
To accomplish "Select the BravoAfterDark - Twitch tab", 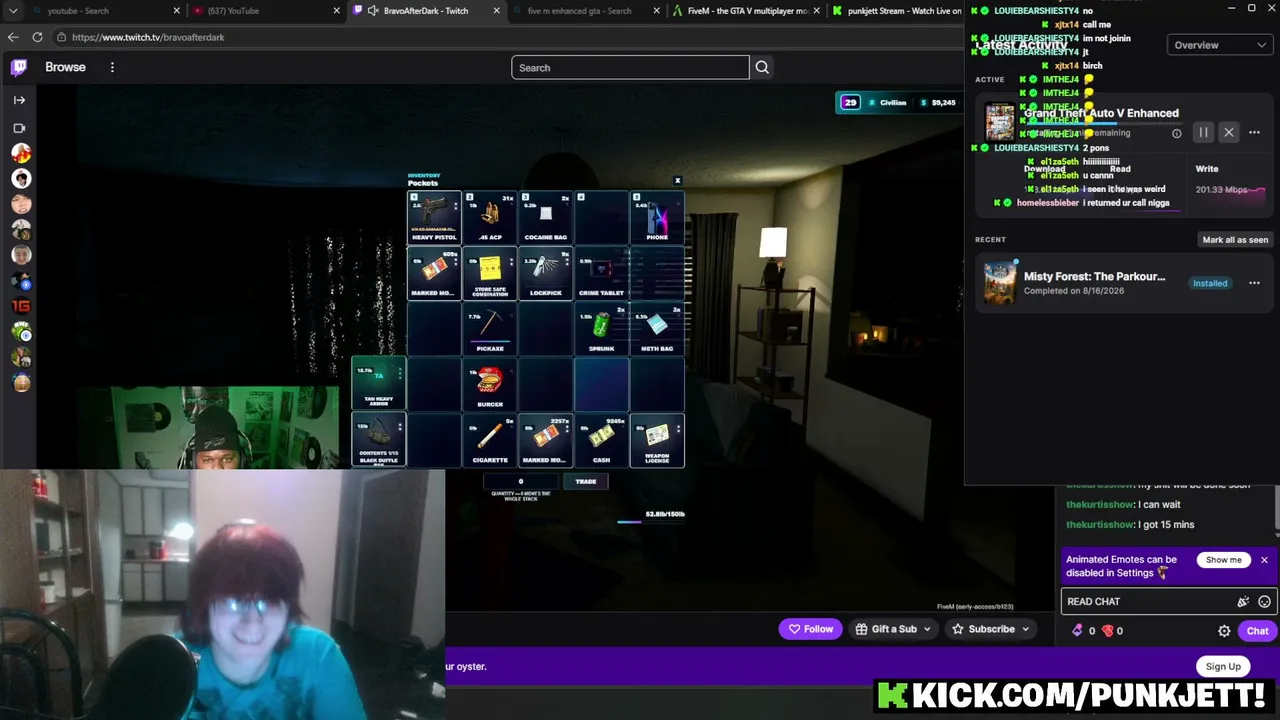I will [x=426, y=11].
